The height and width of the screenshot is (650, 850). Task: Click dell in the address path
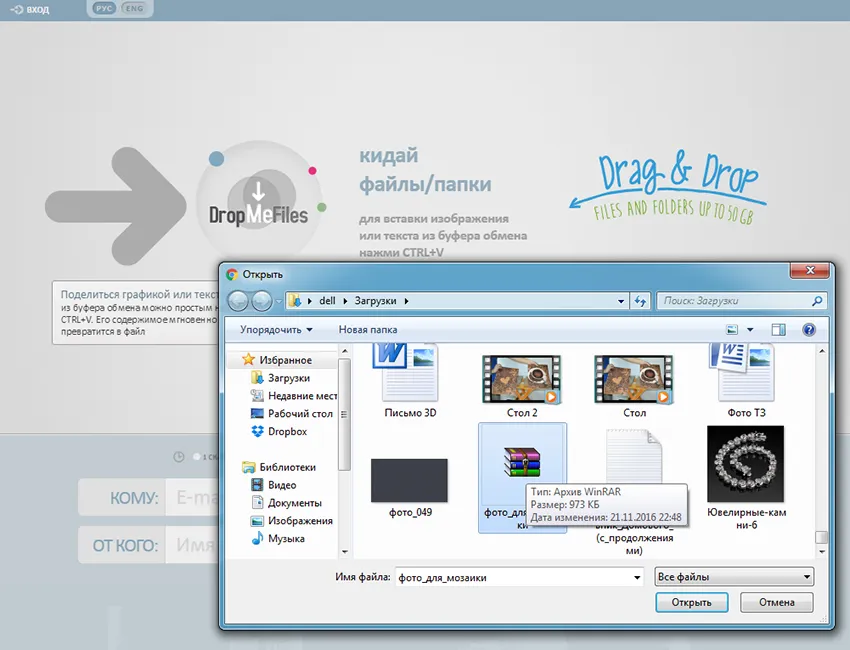327,301
